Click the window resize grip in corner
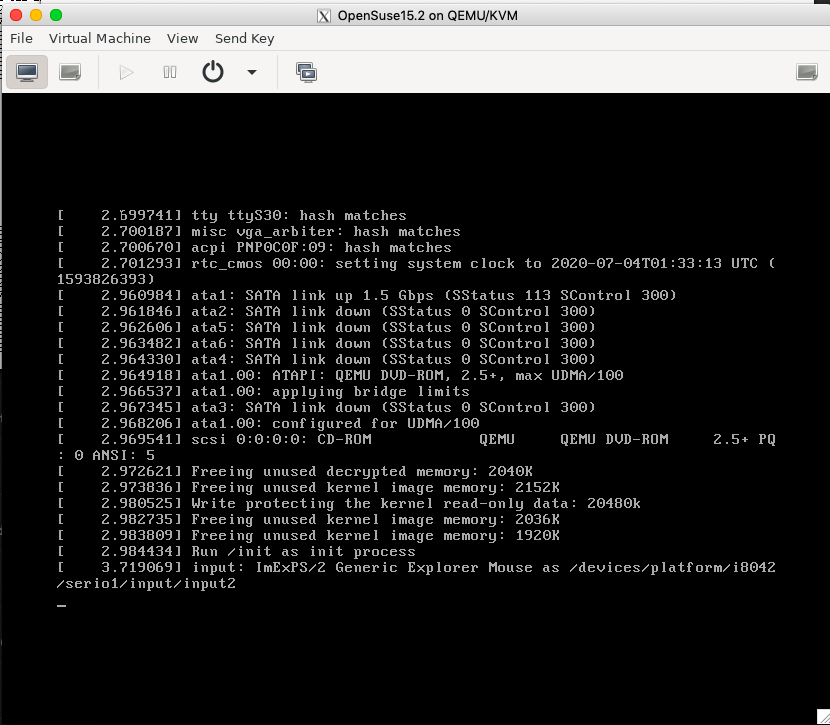 pyautogui.click(x=823, y=718)
